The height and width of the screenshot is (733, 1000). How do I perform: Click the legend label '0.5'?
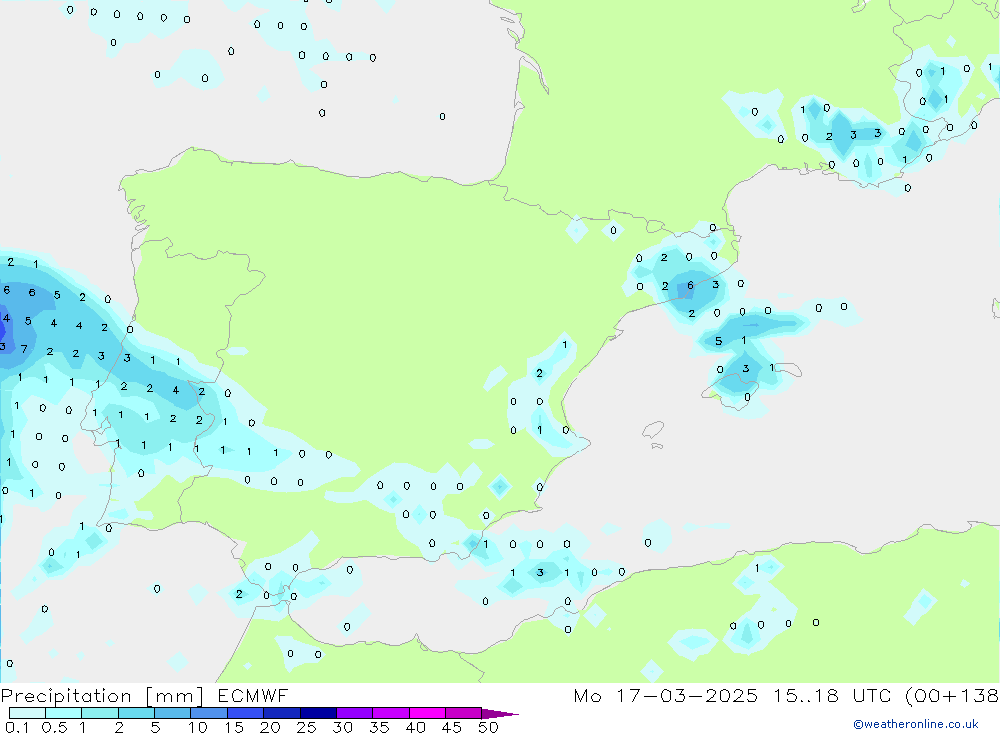click(x=54, y=727)
